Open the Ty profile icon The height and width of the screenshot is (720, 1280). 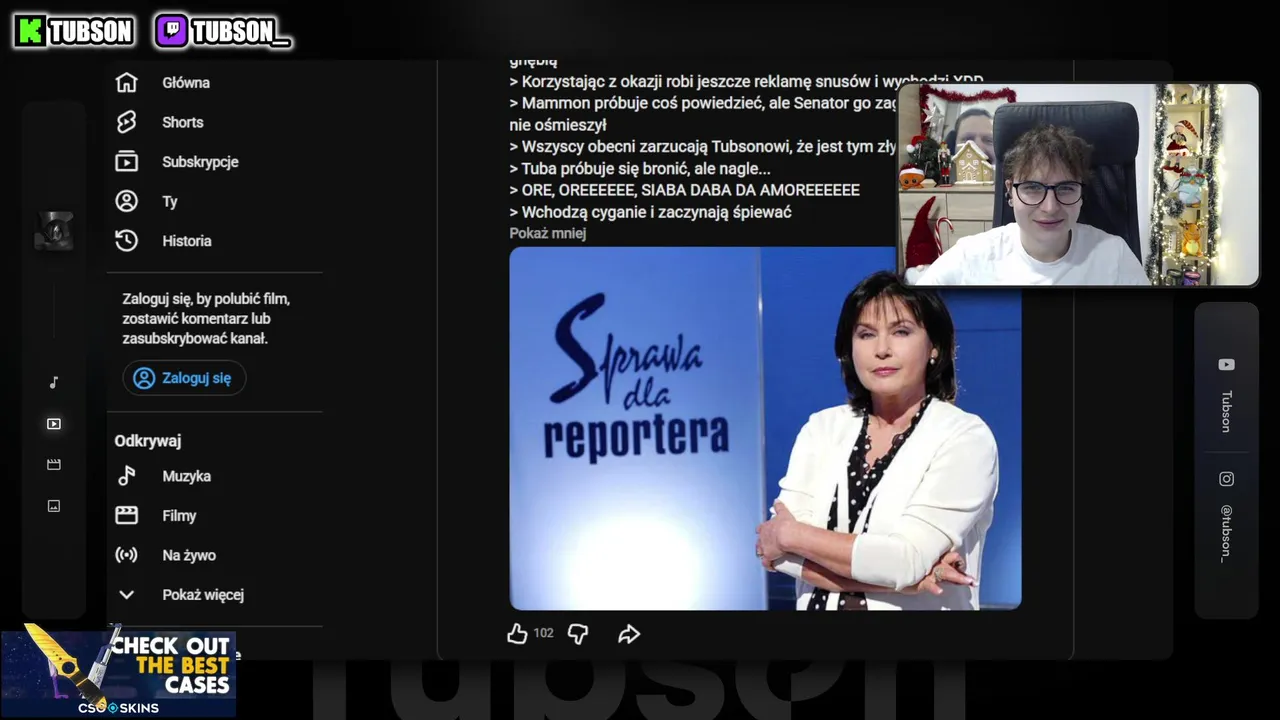126,201
